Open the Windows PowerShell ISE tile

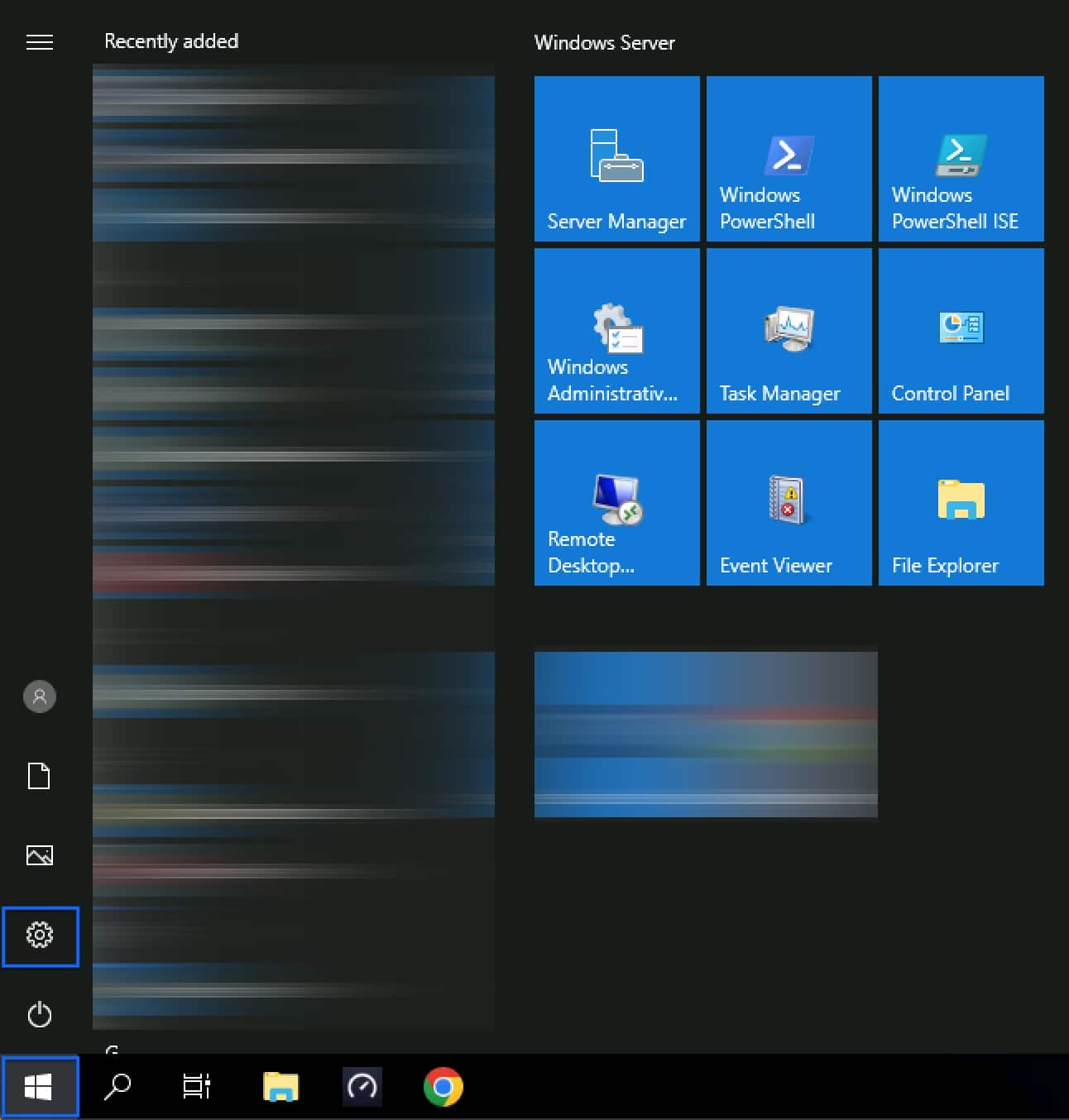pos(961,159)
